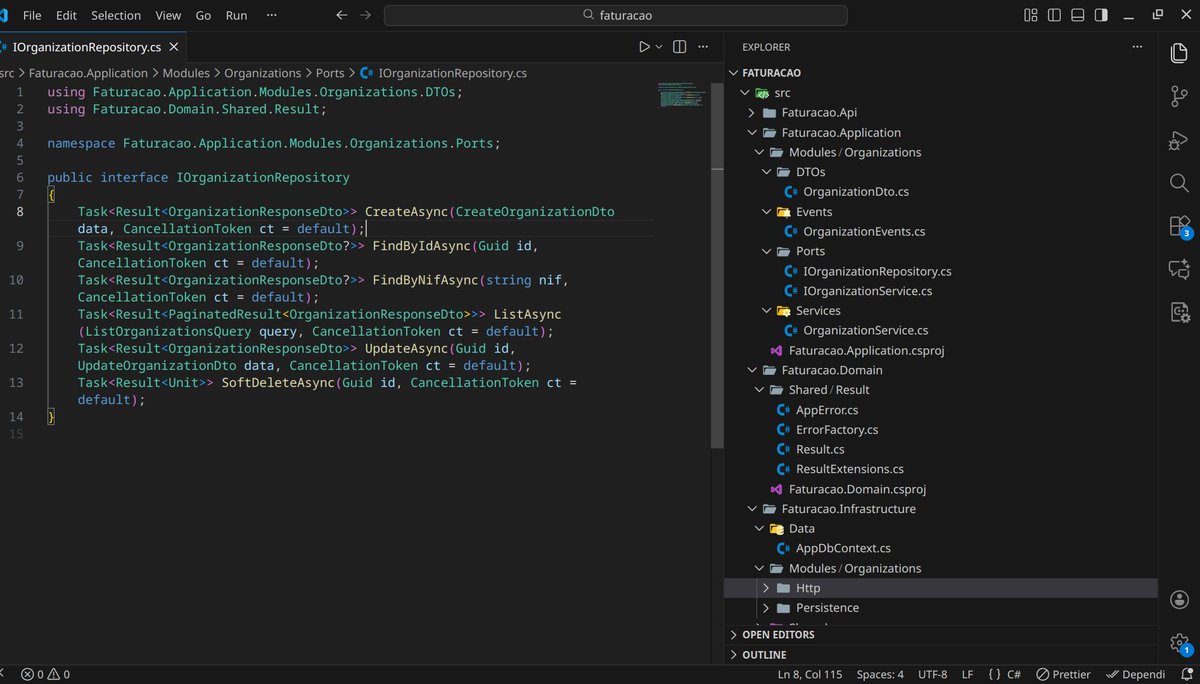The image size is (1200, 684).
Task: Open the Accounts icon in activity bar
Action: (1179, 600)
